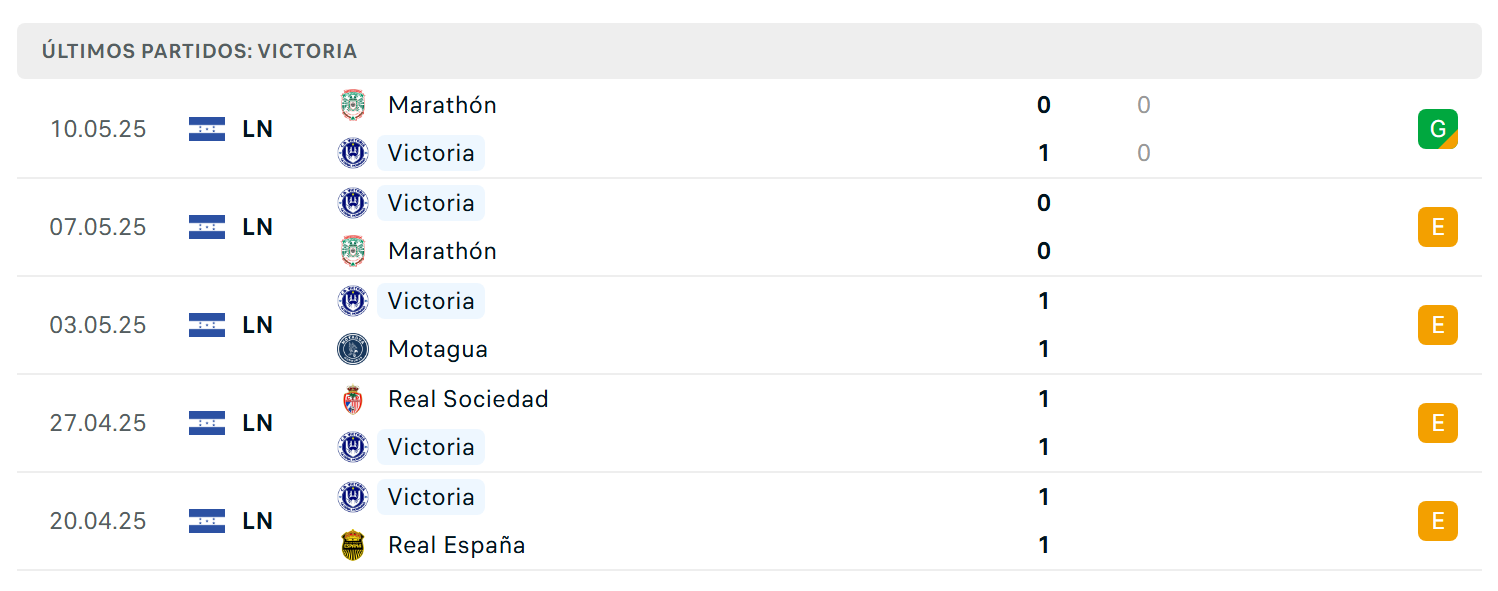The image size is (1498, 591).
Task: Open the Motagua team name link
Action: coord(438,349)
